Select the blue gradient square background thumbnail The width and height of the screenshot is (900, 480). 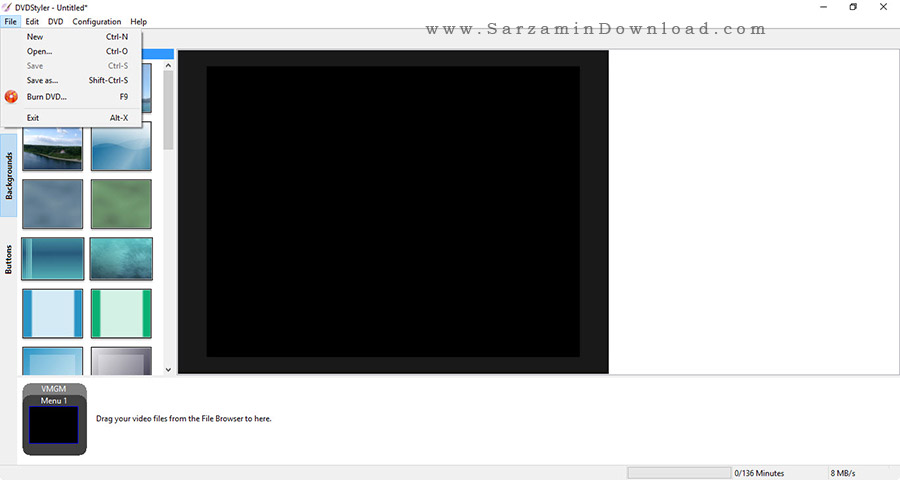(x=52, y=361)
